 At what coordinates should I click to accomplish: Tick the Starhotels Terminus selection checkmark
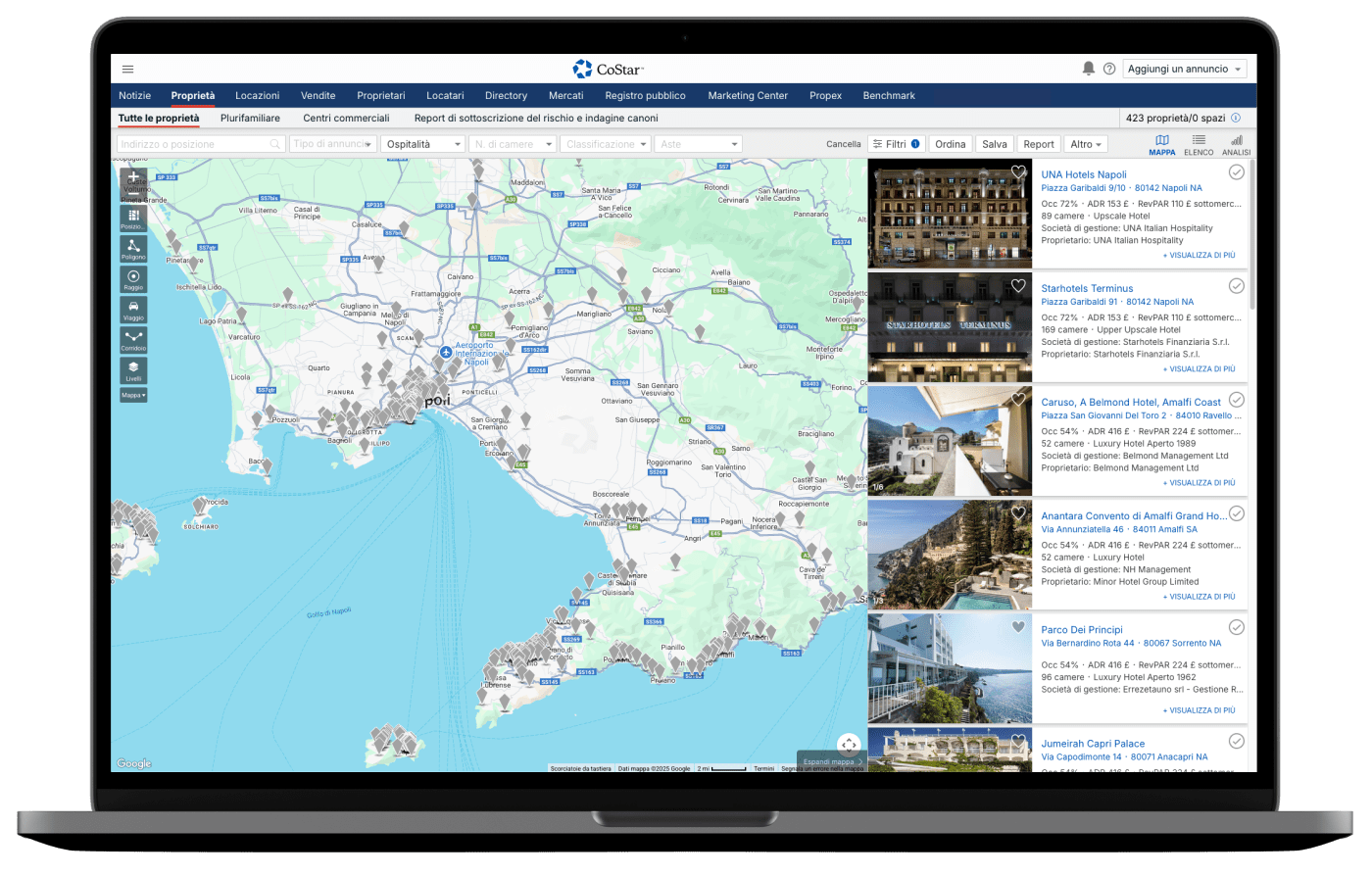tap(1236, 286)
